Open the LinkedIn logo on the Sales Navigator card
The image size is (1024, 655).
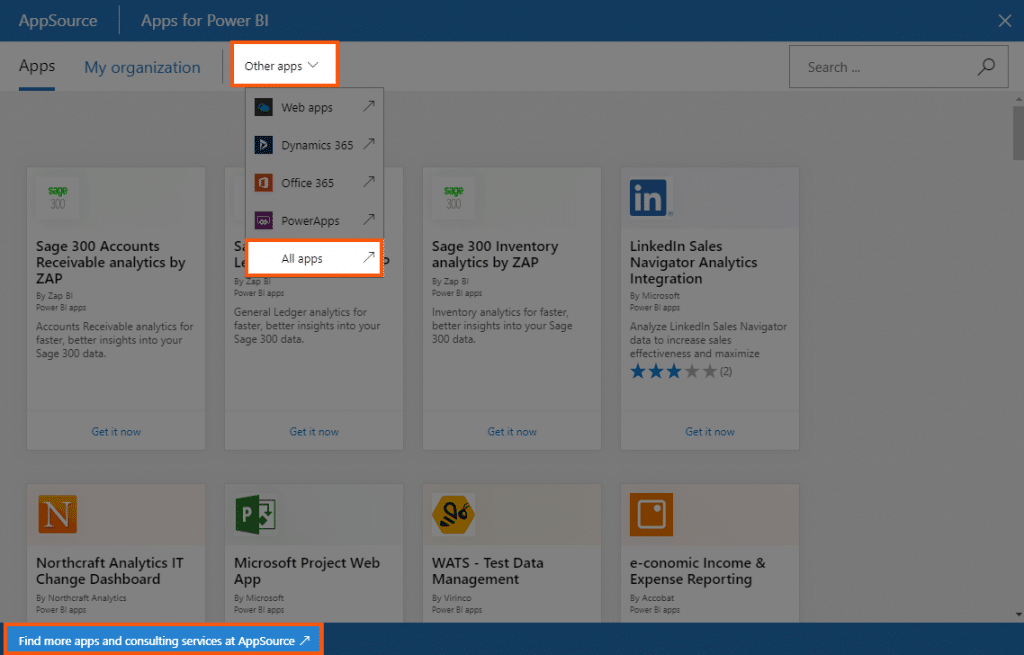(650, 198)
